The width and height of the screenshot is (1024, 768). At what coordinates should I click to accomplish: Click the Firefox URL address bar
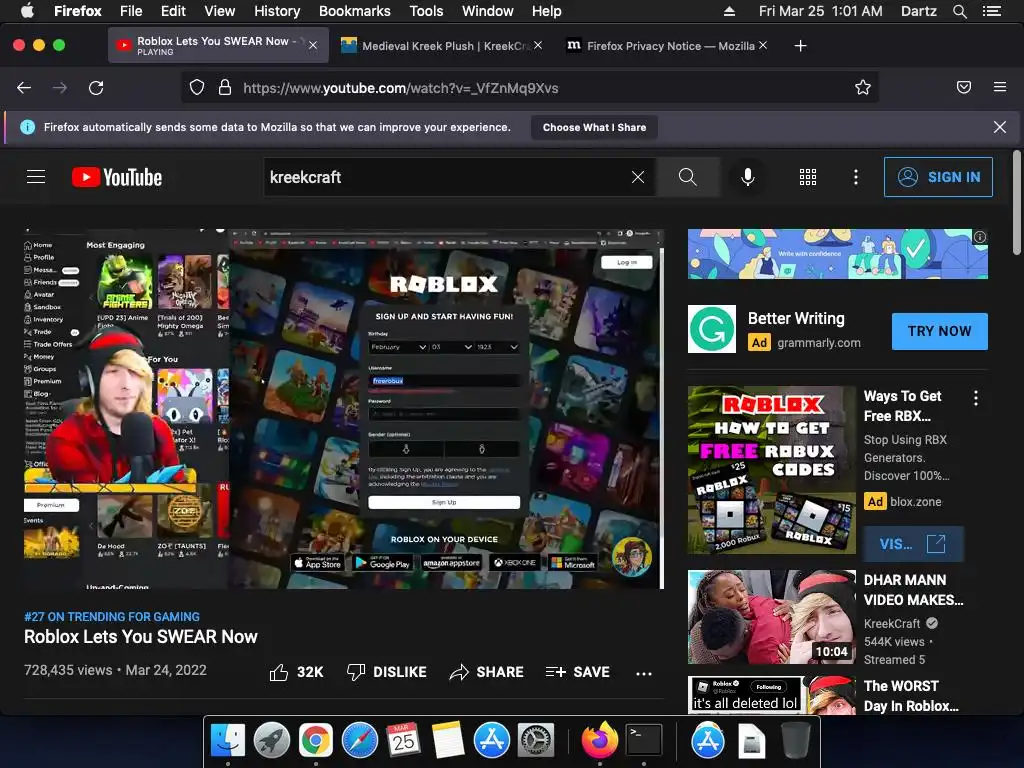529,88
